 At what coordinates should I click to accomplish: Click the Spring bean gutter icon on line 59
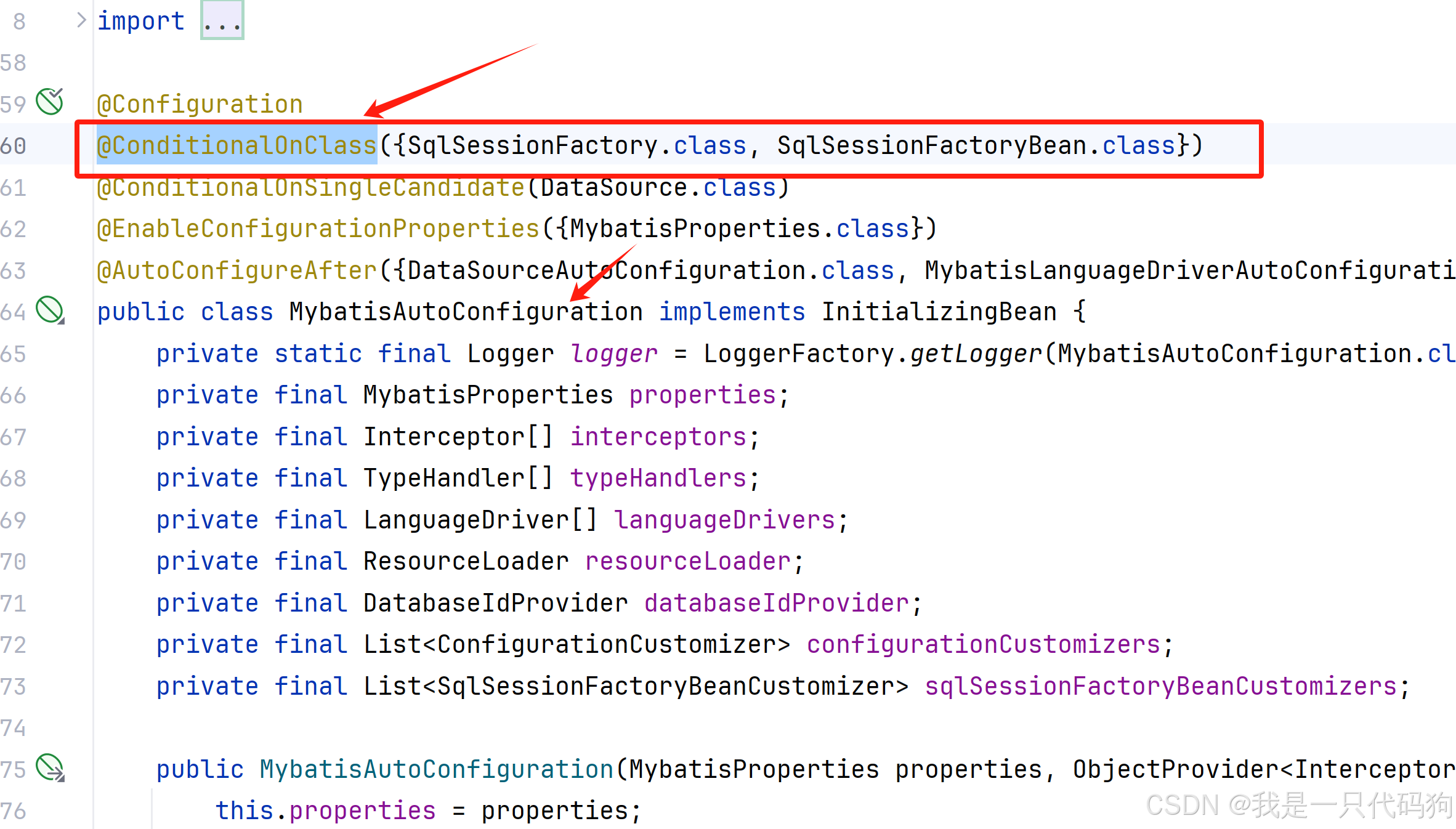click(49, 102)
